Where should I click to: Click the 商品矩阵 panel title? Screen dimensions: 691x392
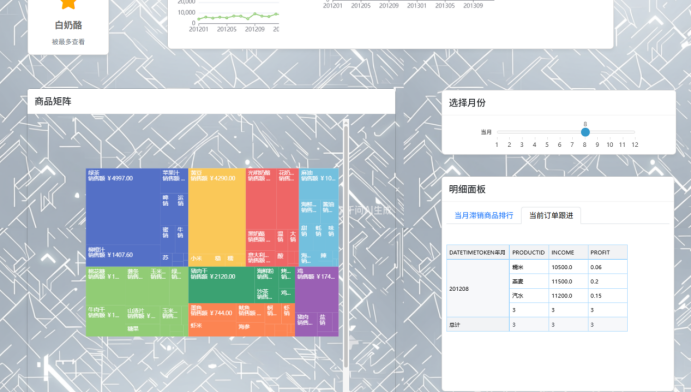53,101
